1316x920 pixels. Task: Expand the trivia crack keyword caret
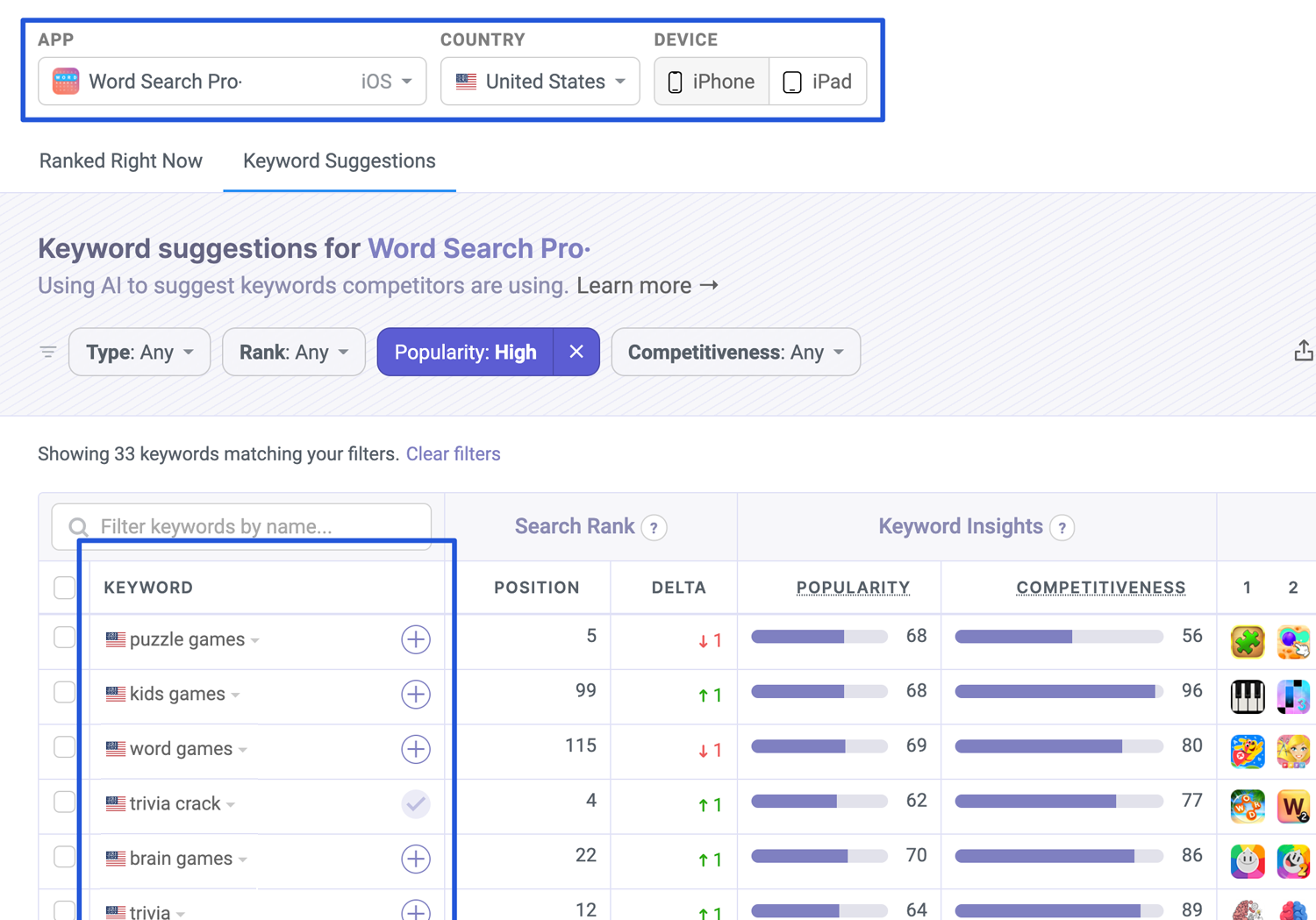point(231,805)
